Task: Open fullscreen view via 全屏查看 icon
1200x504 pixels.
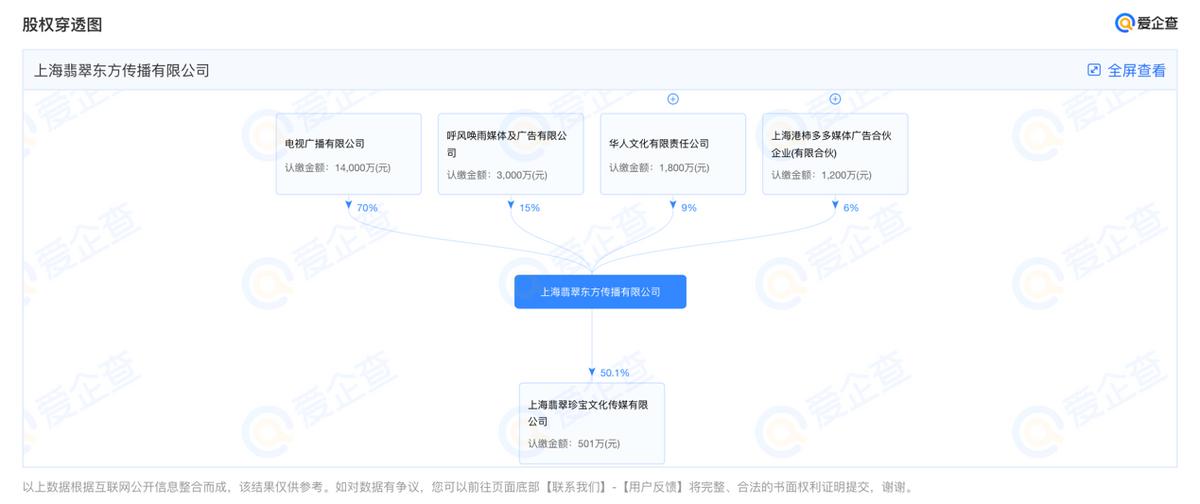Action: point(1094,70)
